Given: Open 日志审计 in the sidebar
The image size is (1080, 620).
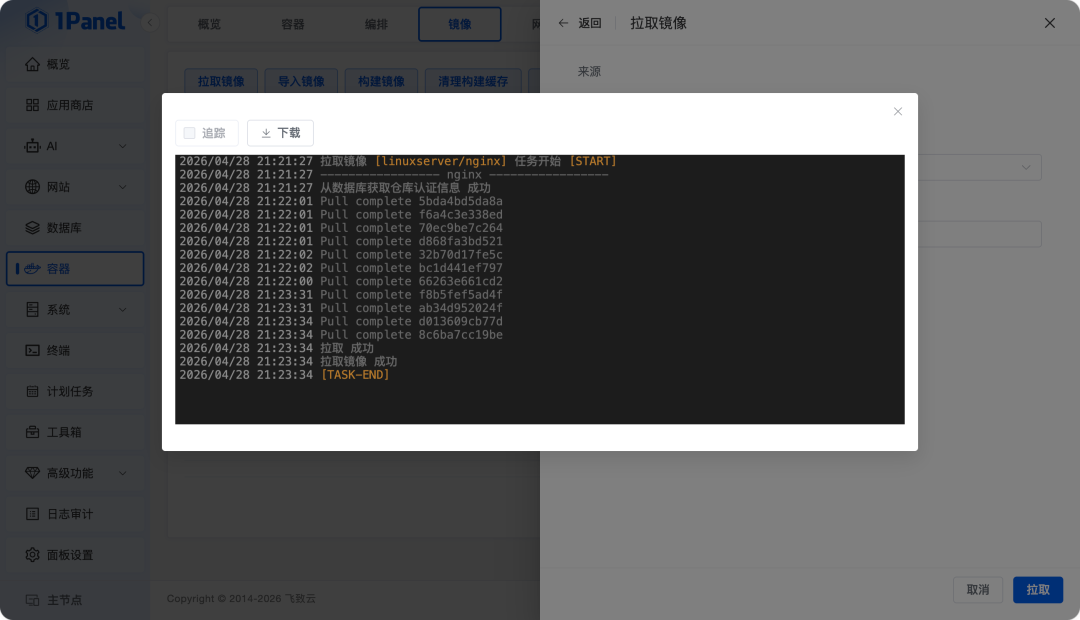Looking at the screenshot, I should [75, 514].
